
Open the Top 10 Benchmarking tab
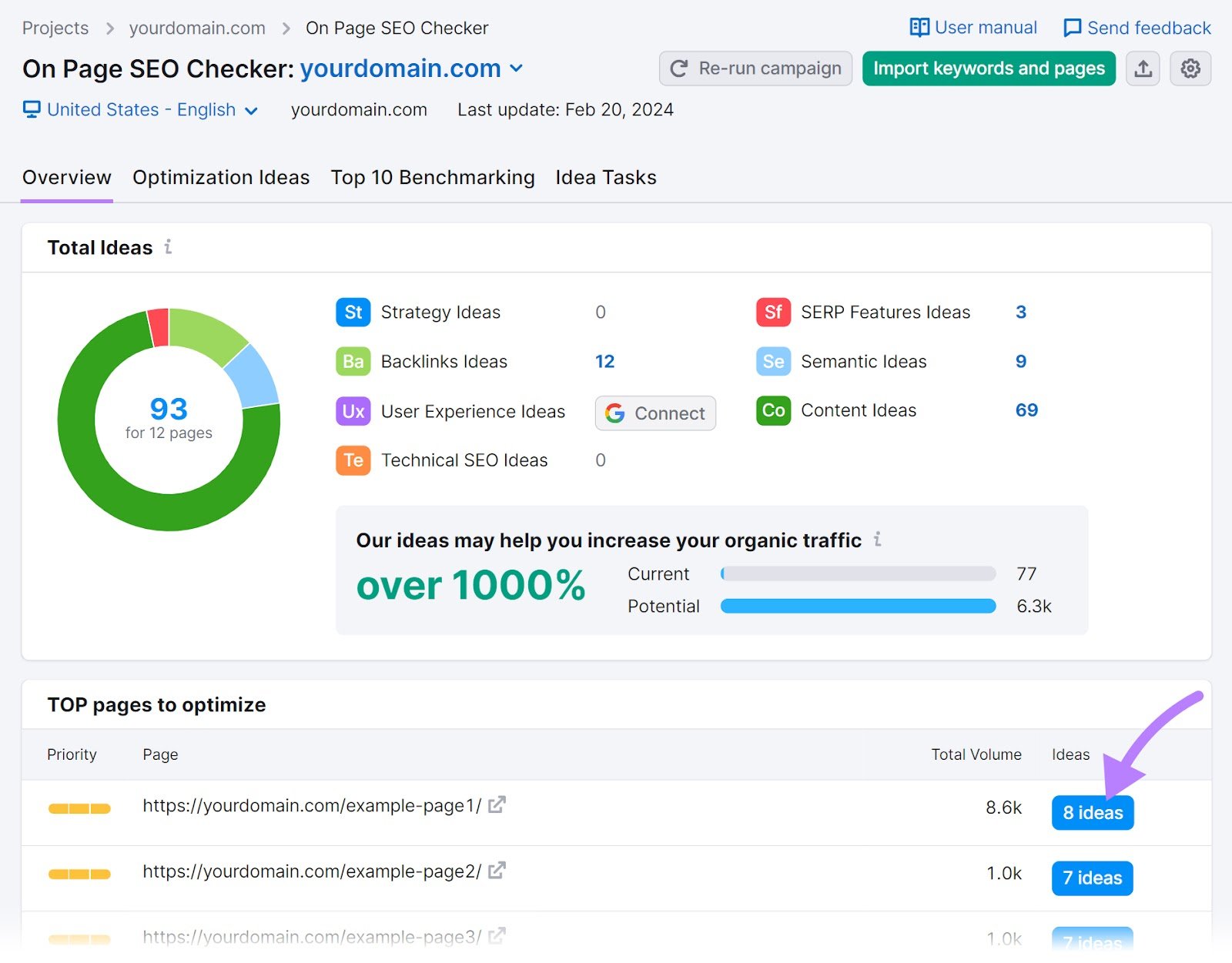pyautogui.click(x=433, y=177)
